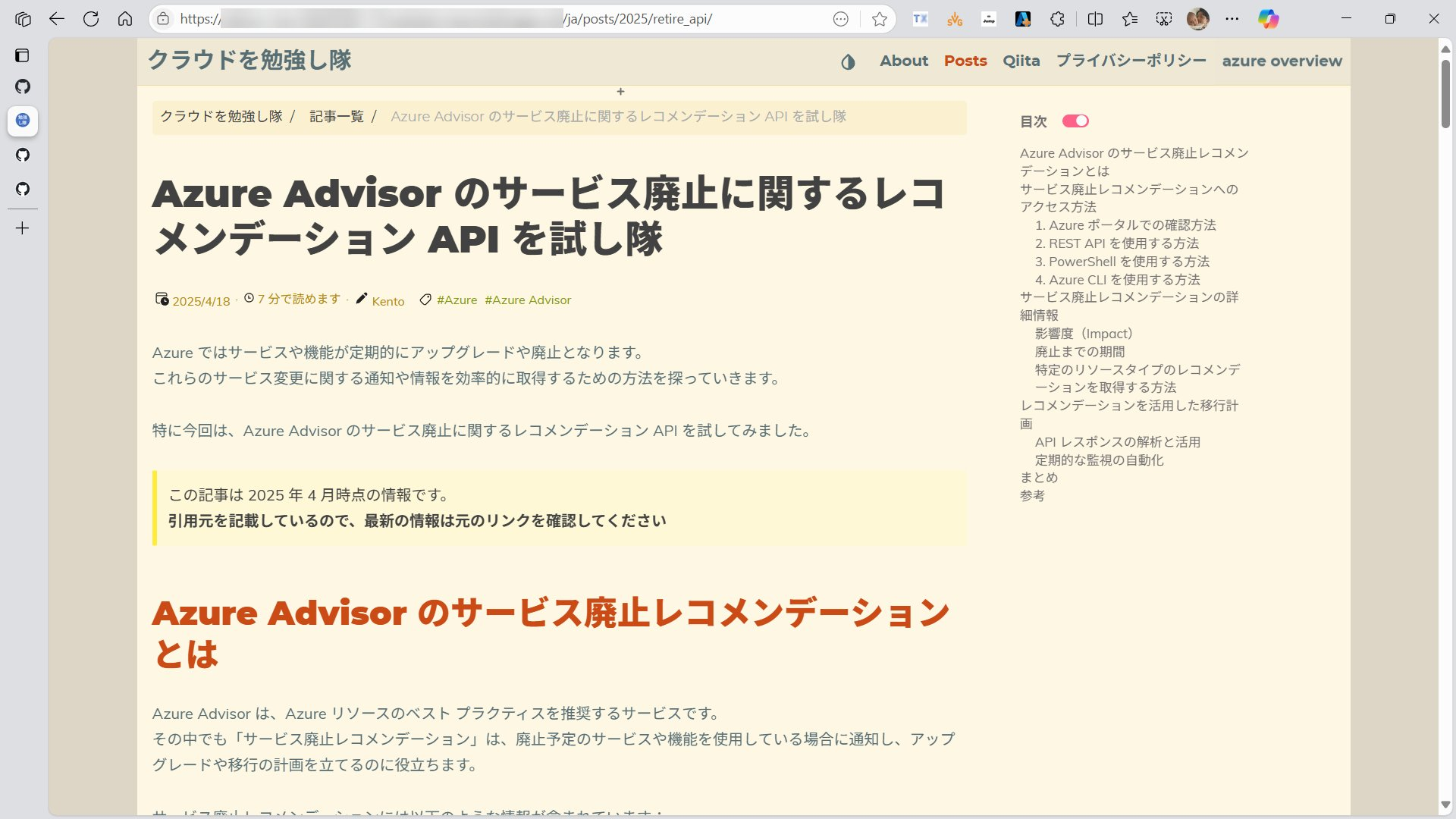Screen dimensions: 1456x819
Task: Open プライバシーポリシー page
Action: click(1131, 61)
